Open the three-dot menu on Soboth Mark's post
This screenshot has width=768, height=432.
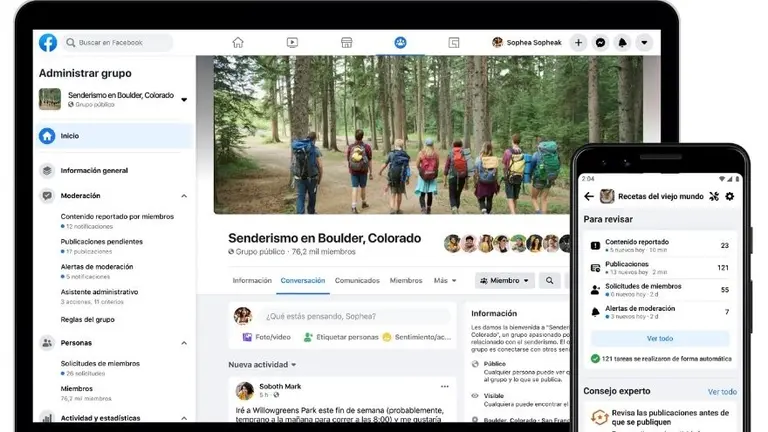pyautogui.click(x=444, y=386)
